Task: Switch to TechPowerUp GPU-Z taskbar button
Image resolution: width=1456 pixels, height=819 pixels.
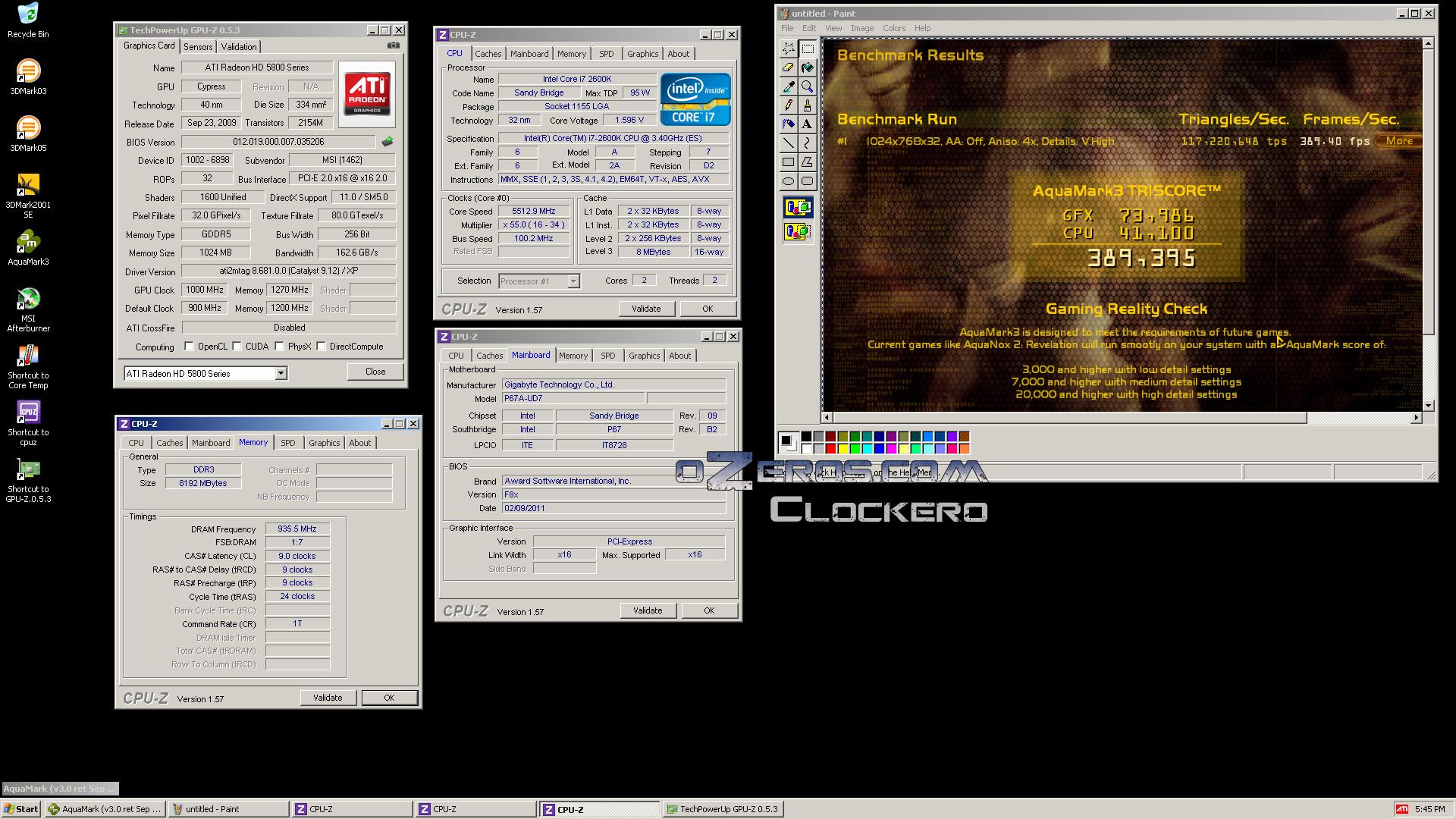Action: 723,809
